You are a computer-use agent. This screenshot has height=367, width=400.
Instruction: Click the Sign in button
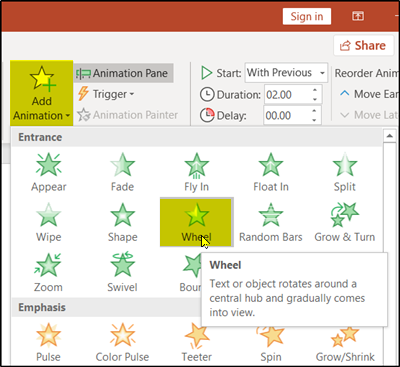(x=307, y=16)
